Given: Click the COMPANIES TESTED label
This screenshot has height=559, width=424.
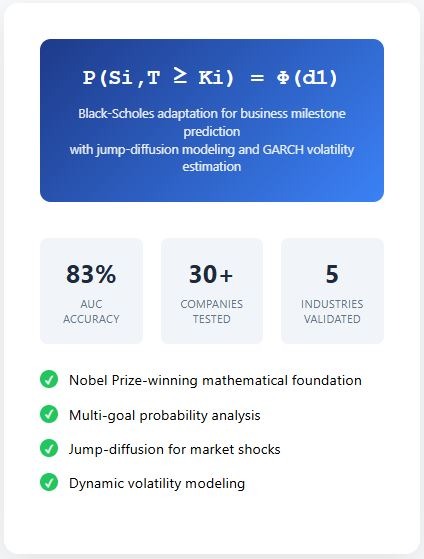Looking at the screenshot, I should coord(212,311).
